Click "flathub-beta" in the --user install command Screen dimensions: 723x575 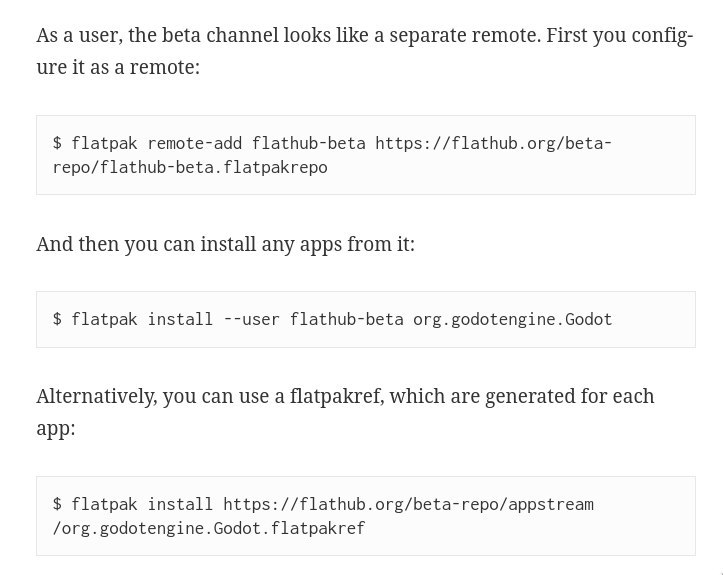pyautogui.click(x=346, y=320)
